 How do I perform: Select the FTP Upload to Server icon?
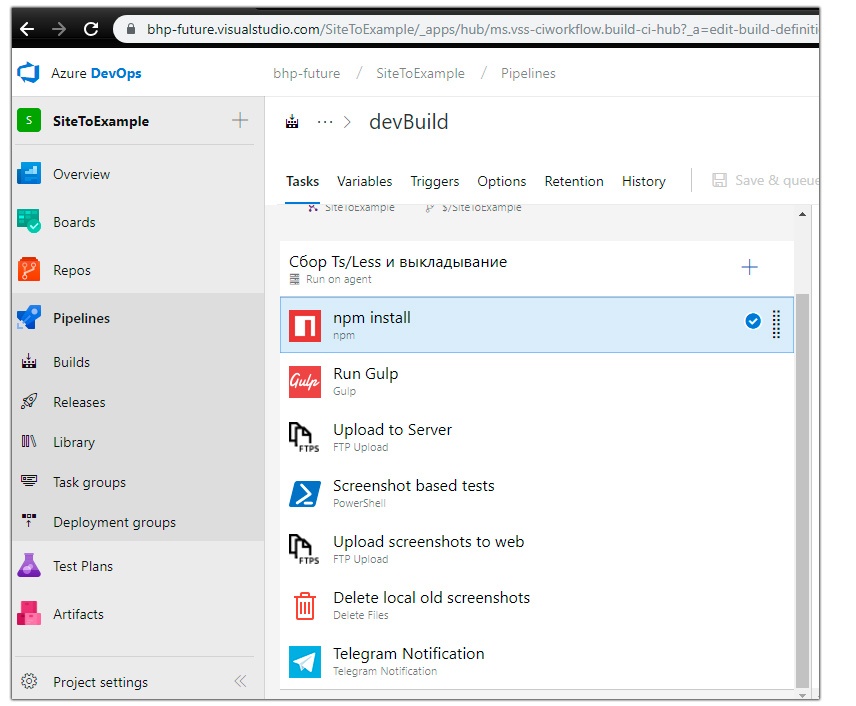[x=305, y=437]
